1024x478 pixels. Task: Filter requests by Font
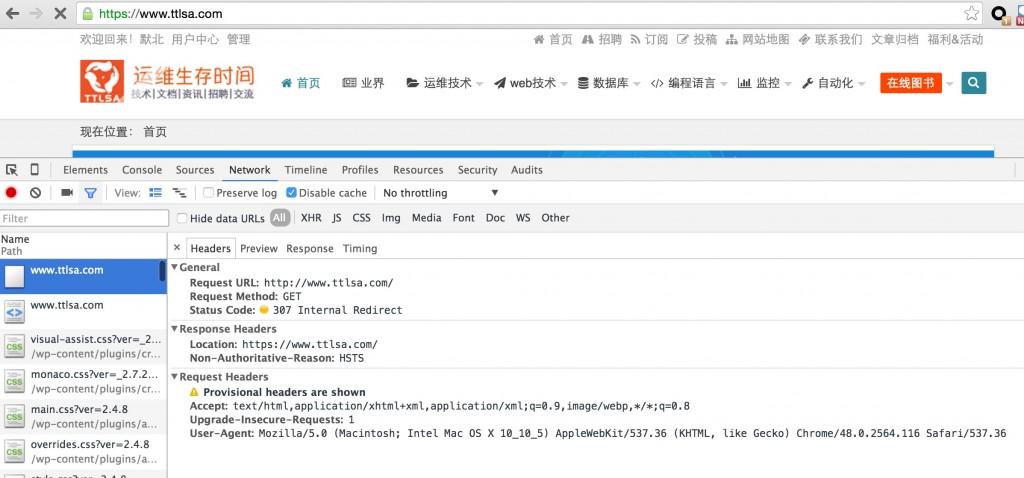point(464,218)
